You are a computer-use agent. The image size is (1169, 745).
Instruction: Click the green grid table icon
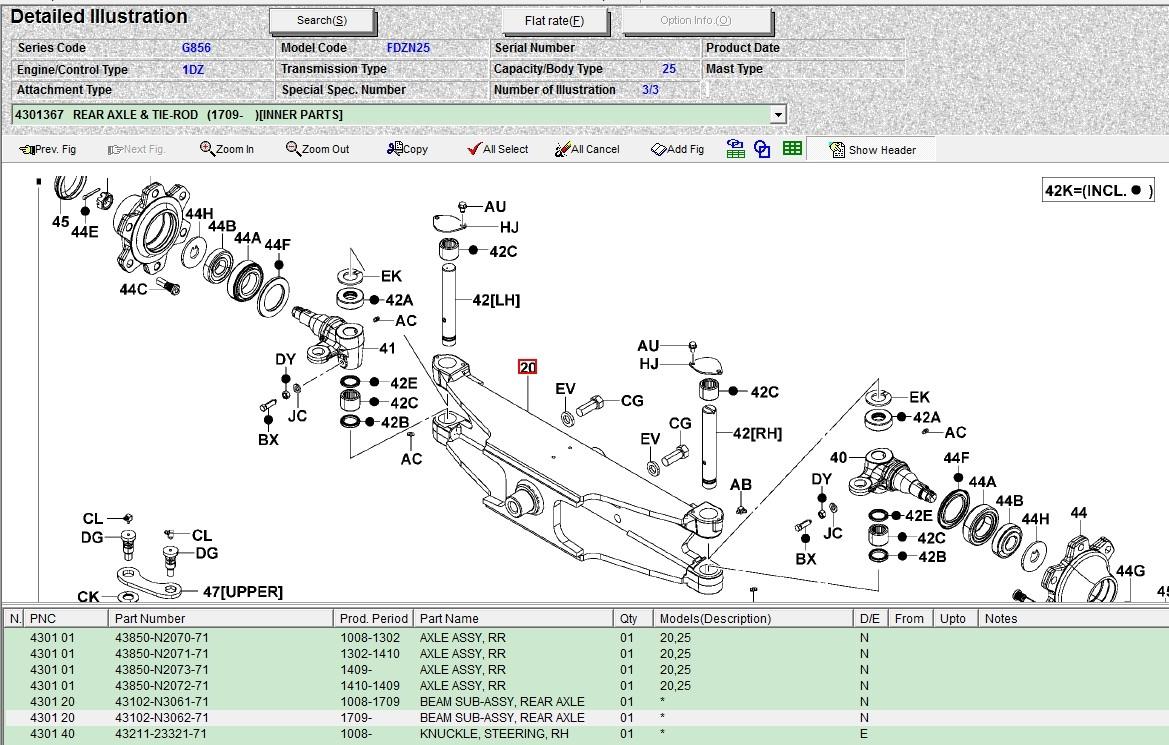(792, 149)
